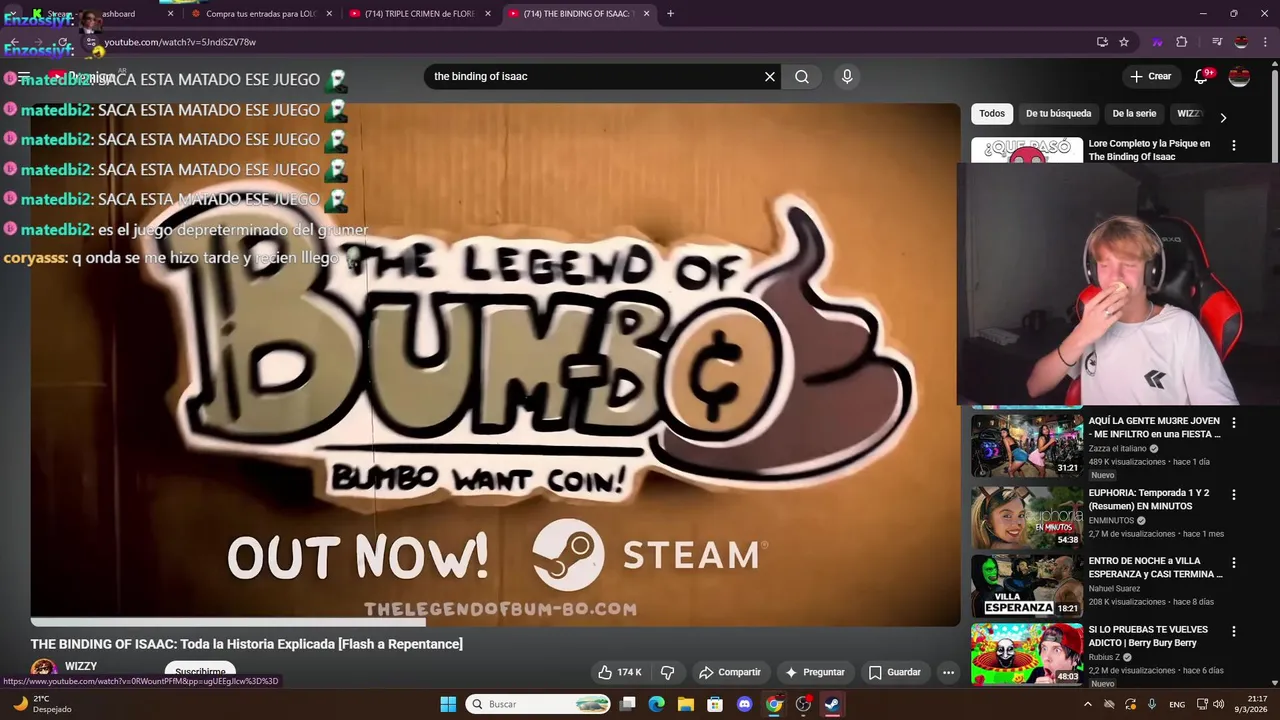Click the YouTube URL address bar
This screenshot has width=1280, height=720.
[590, 42]
